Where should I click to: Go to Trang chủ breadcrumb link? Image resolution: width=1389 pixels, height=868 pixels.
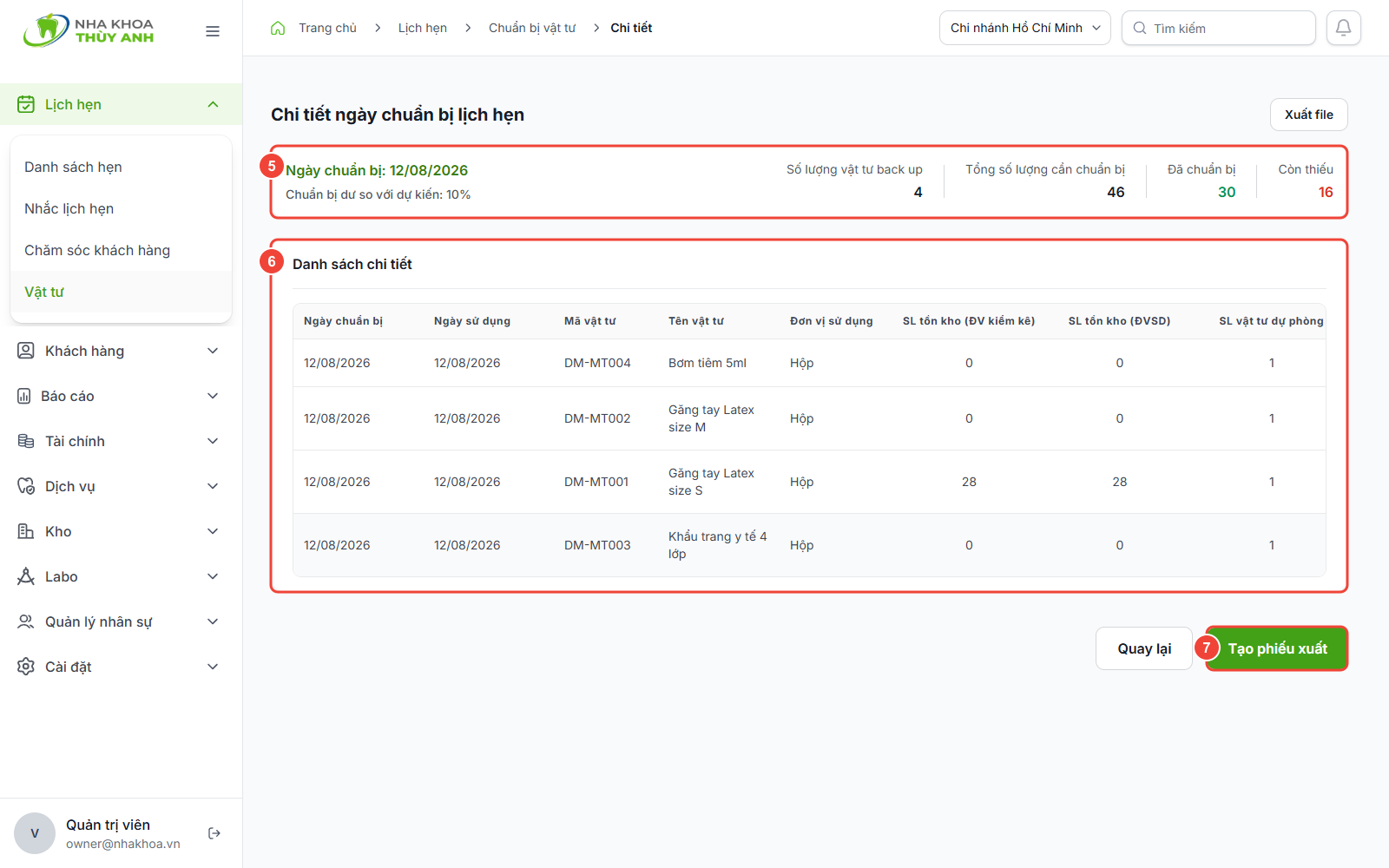(327, 28)
